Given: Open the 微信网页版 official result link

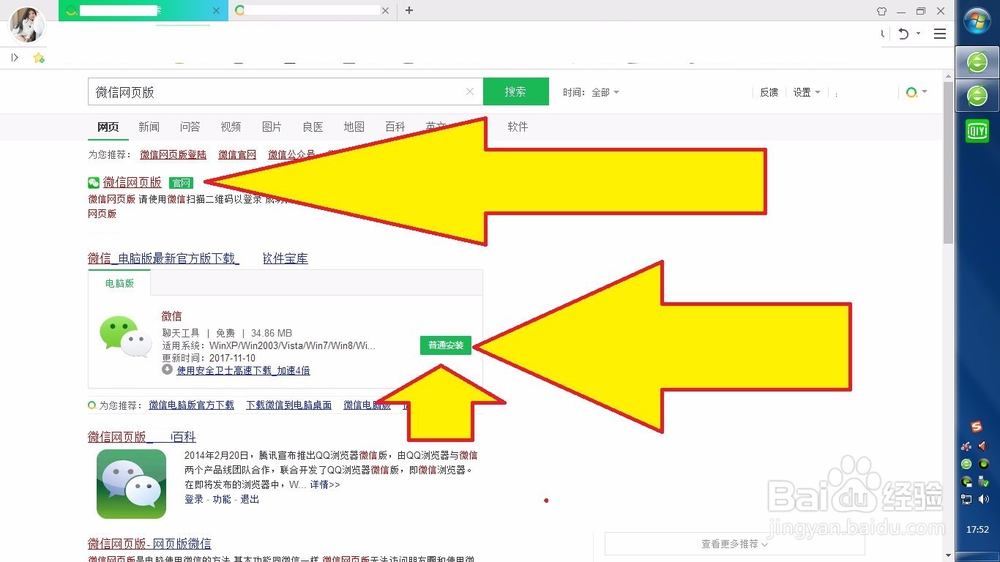Looking at the screenshot, I should [x=132, y=182].
